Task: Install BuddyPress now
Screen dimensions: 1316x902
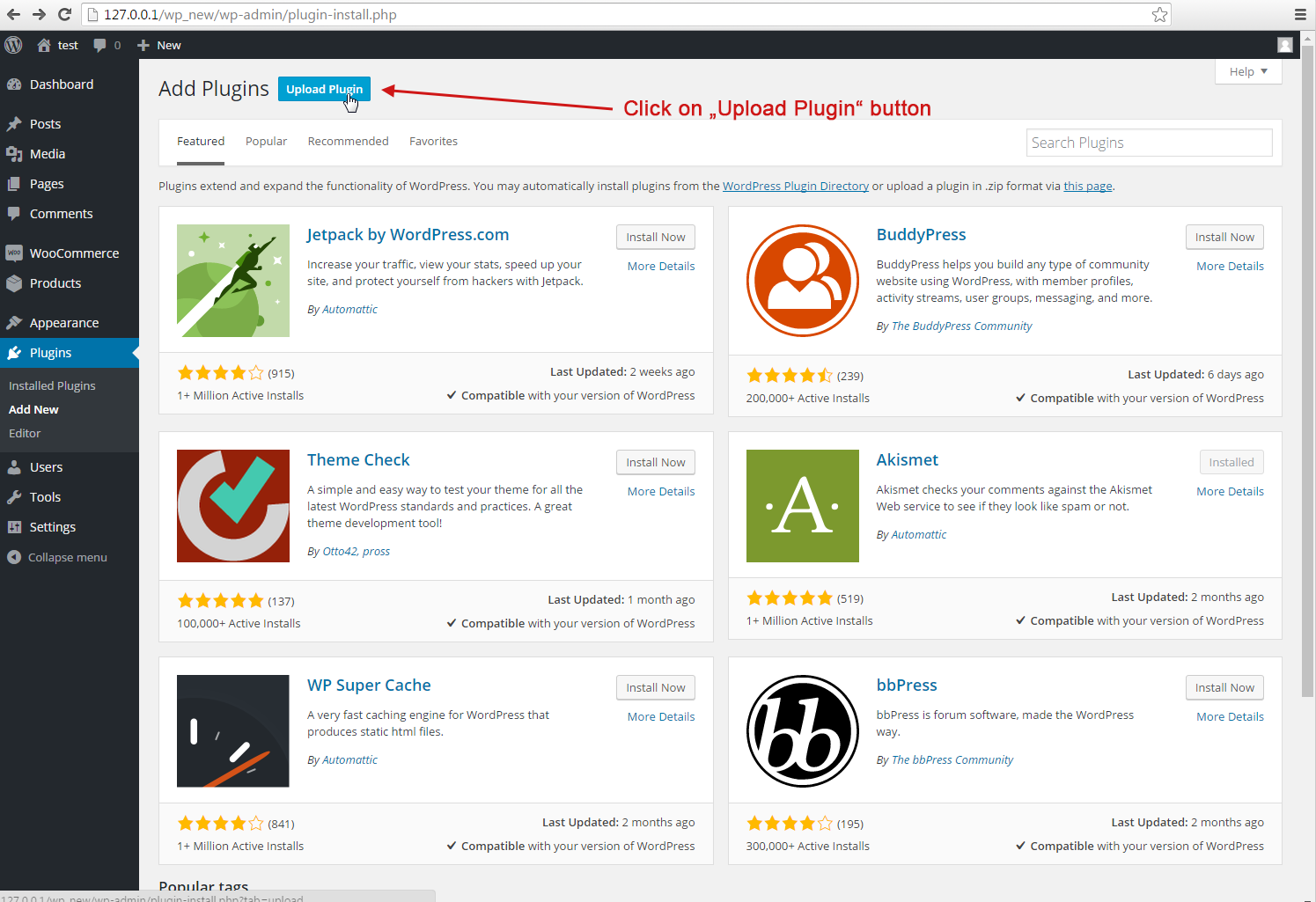Action: [x=1224, y=237]
